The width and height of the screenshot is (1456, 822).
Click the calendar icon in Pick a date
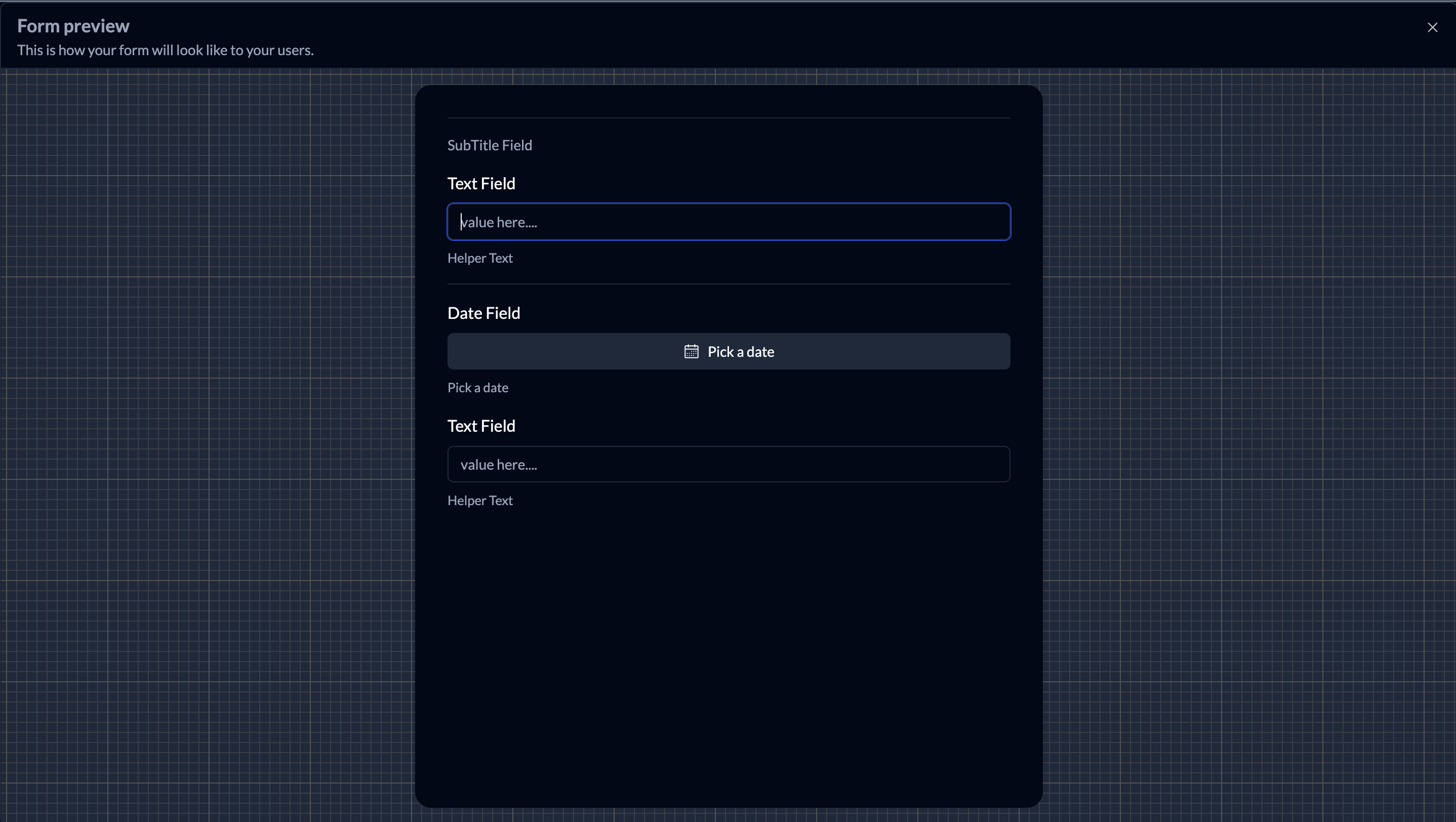691,351
